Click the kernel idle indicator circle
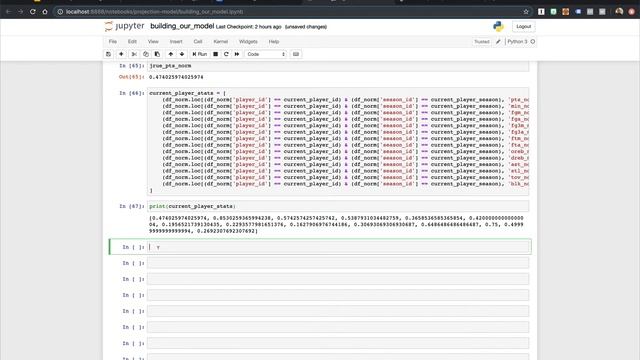The image size is (640, 360). (x=533, y=42)
